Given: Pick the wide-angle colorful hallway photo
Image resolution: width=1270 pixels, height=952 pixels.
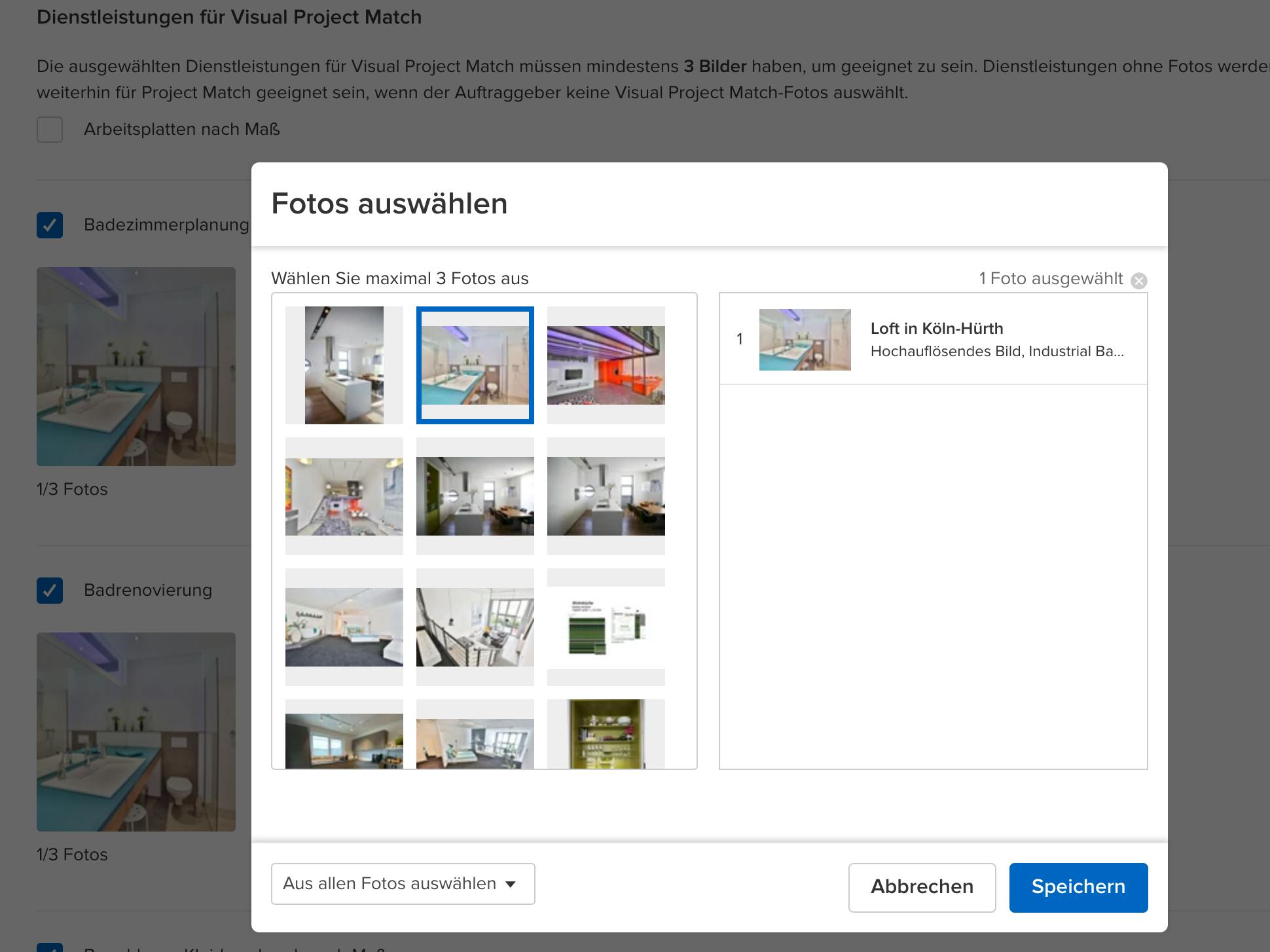Looking at the screenshot, I should pyautogui.click(x=344, y=496).
